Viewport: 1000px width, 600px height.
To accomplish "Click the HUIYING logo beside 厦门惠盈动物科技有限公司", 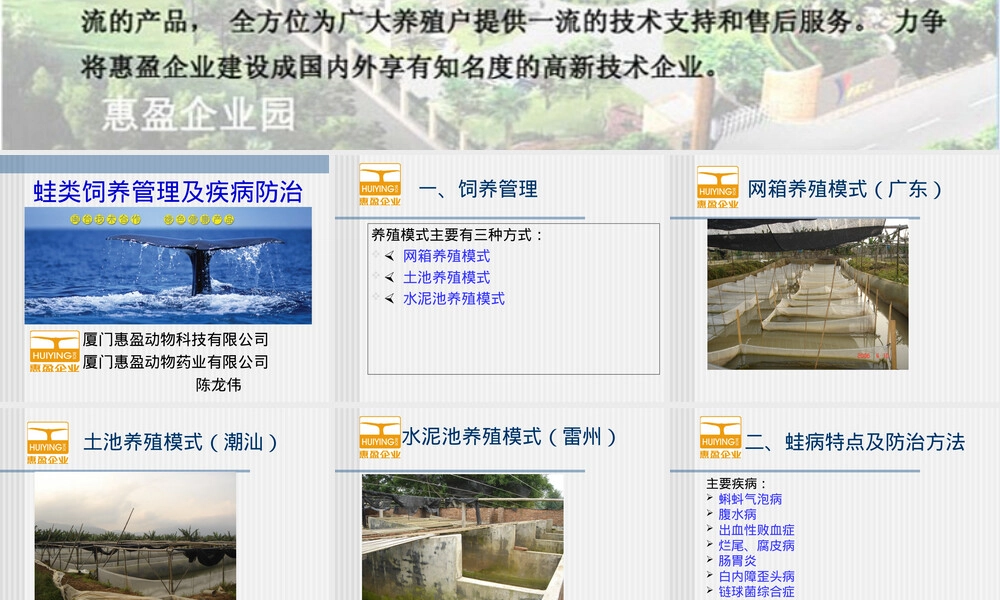I will click(54, 351).
